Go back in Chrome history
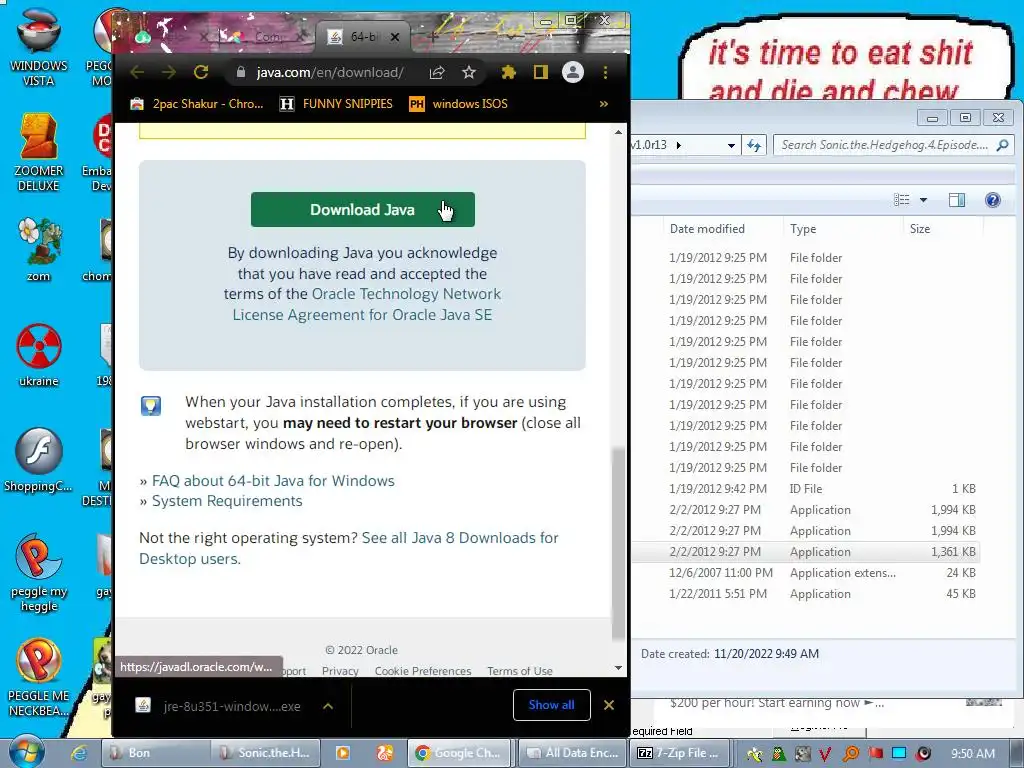 click(138, 72)
